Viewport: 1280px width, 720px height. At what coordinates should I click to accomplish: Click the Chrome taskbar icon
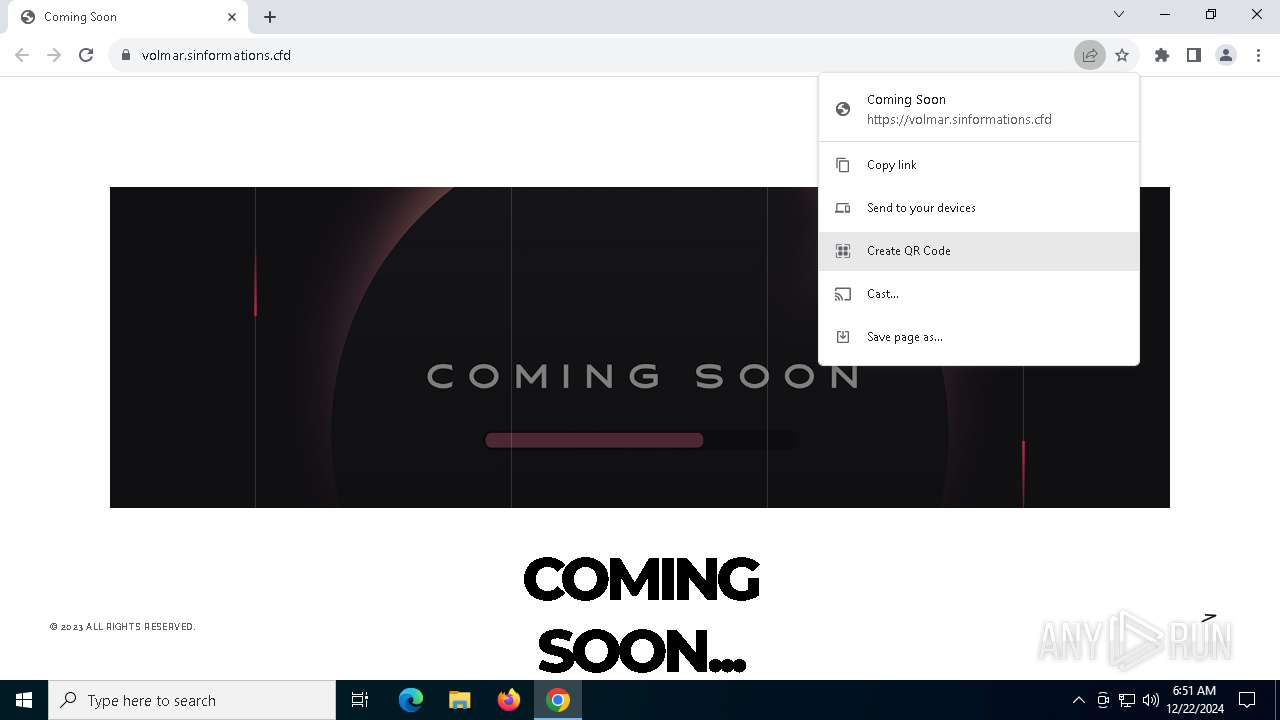point(558,700)
